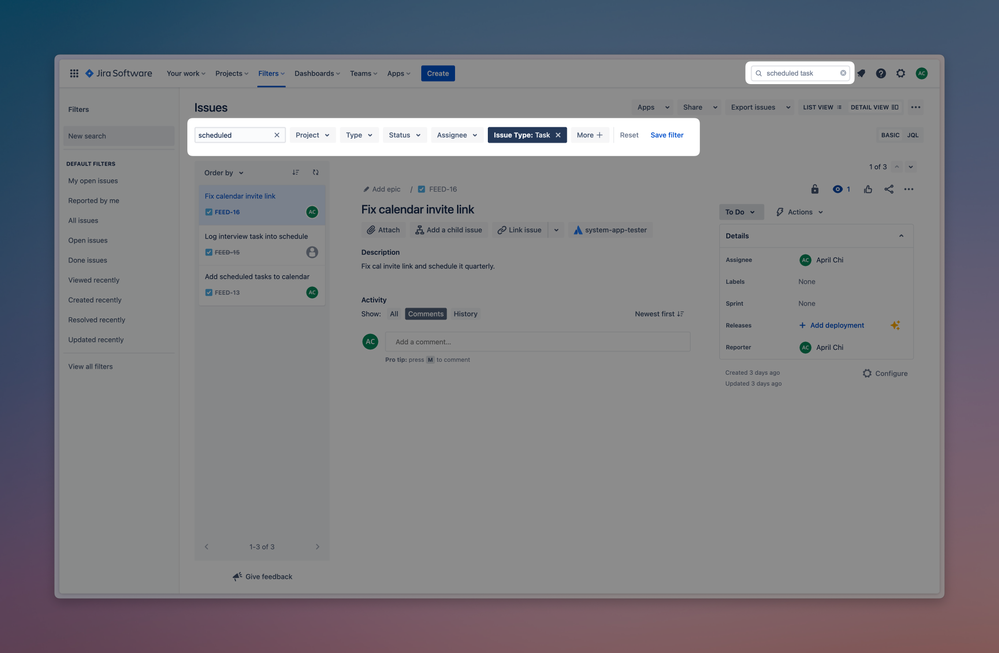Click the Attach paperclip button
This screenshot has width=999, height=653.
[384, 230]
